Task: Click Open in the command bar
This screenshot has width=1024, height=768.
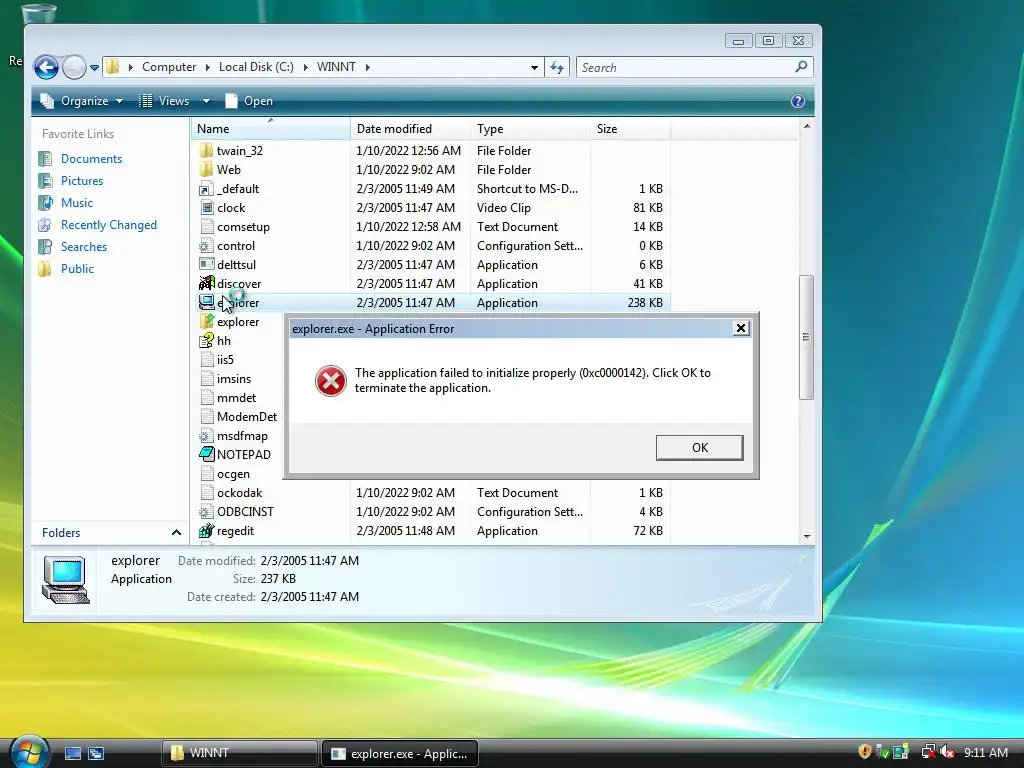Action: click(x=249, y=101)
